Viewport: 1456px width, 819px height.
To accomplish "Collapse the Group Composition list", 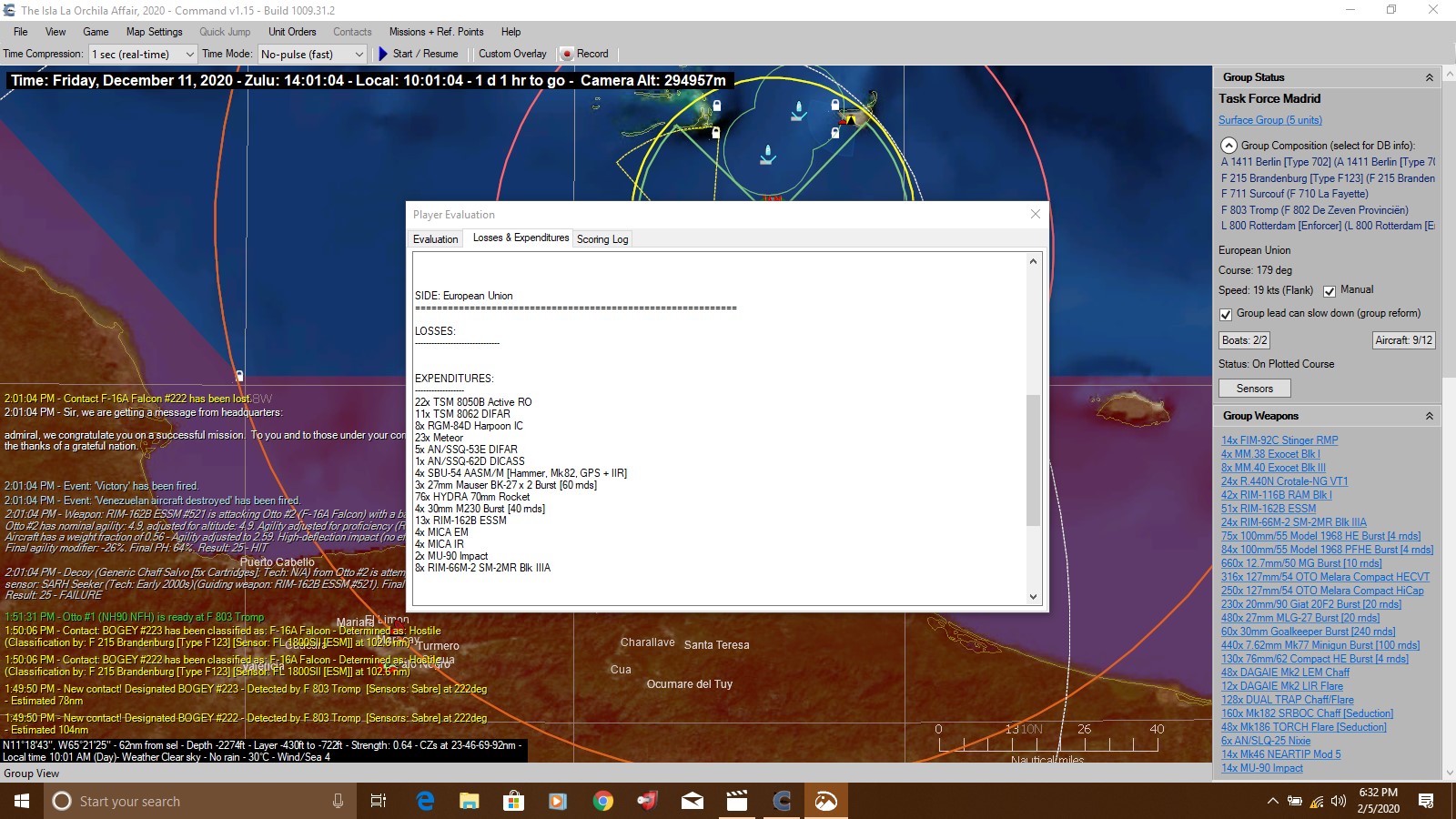I will click(1228, 146).
